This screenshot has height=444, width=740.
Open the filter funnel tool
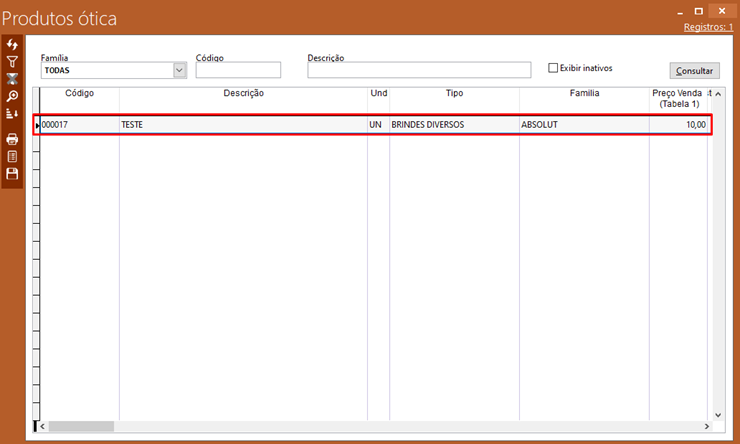coord(12,62)
